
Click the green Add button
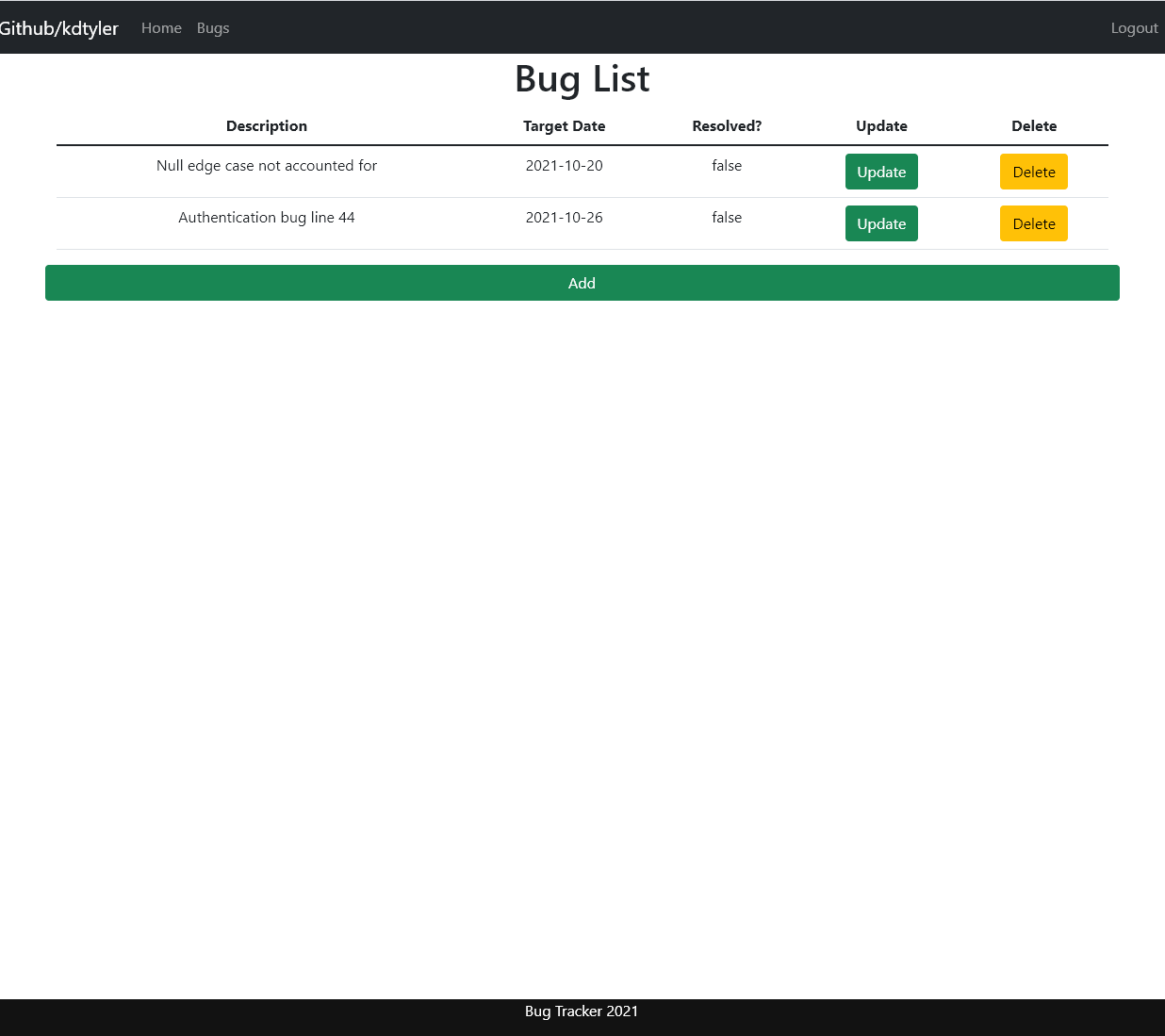pos(582,283)
